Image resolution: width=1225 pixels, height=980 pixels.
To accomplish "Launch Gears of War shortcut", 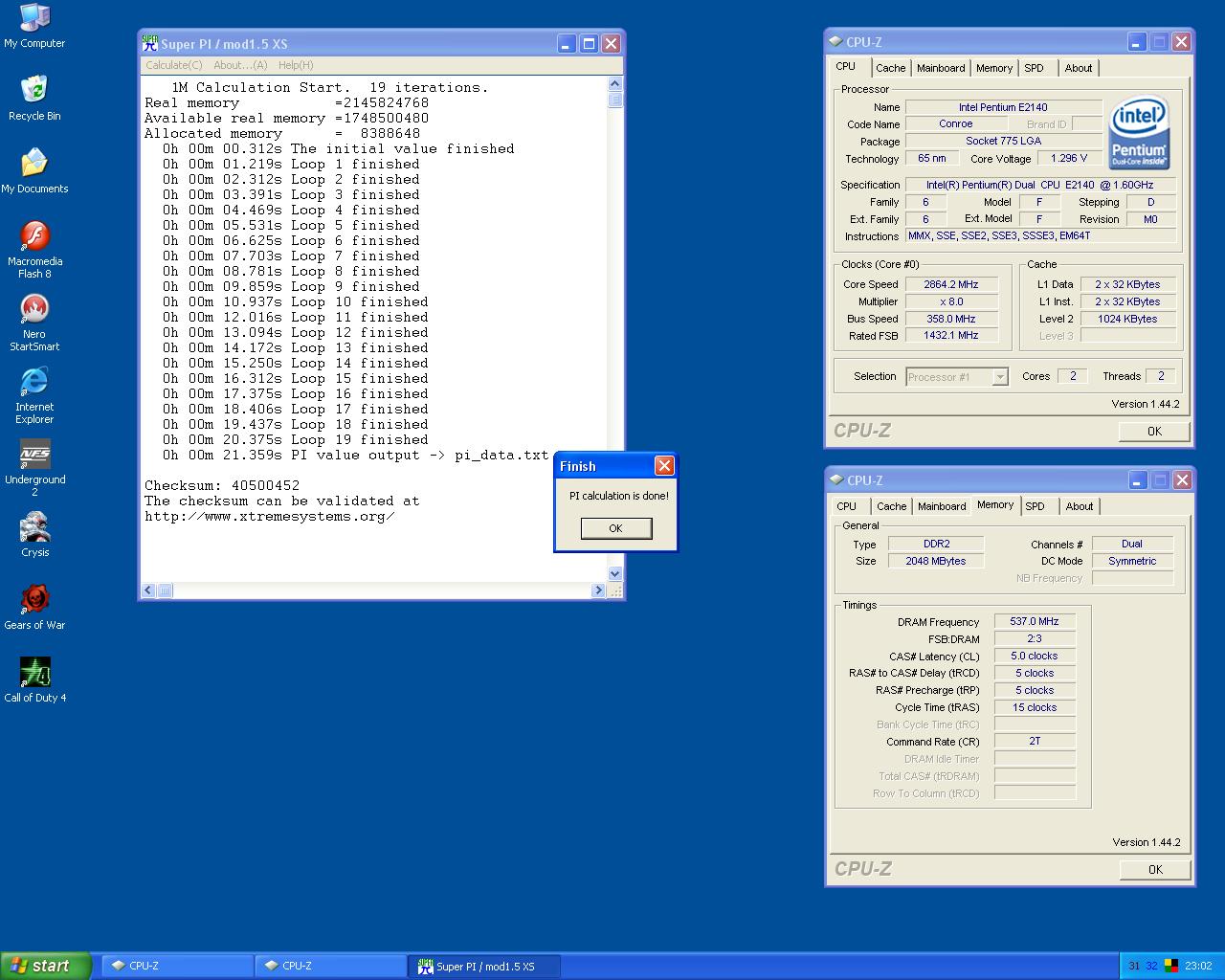I will click(34, 607).
